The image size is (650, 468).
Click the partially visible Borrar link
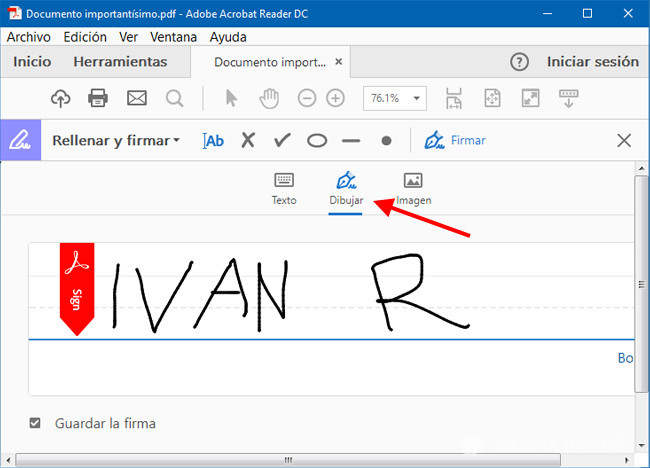625,358
